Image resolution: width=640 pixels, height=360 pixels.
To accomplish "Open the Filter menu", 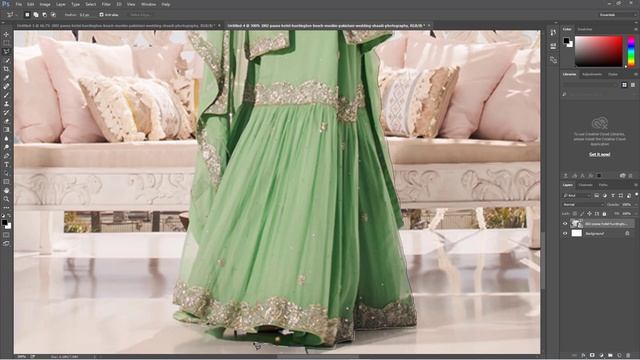I will [106, 4].
